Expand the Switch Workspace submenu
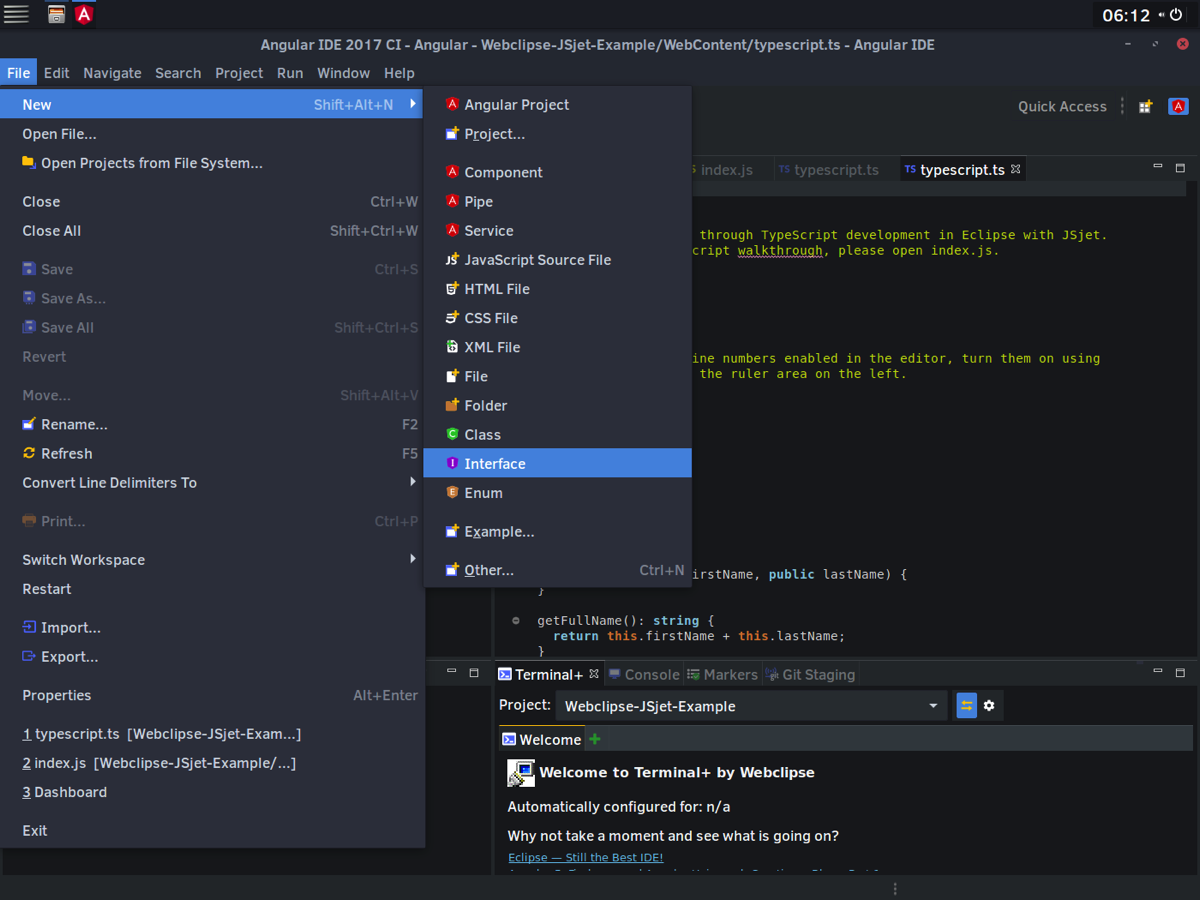The width and height of the screenshot is (1200, 900). click(413, 559)
